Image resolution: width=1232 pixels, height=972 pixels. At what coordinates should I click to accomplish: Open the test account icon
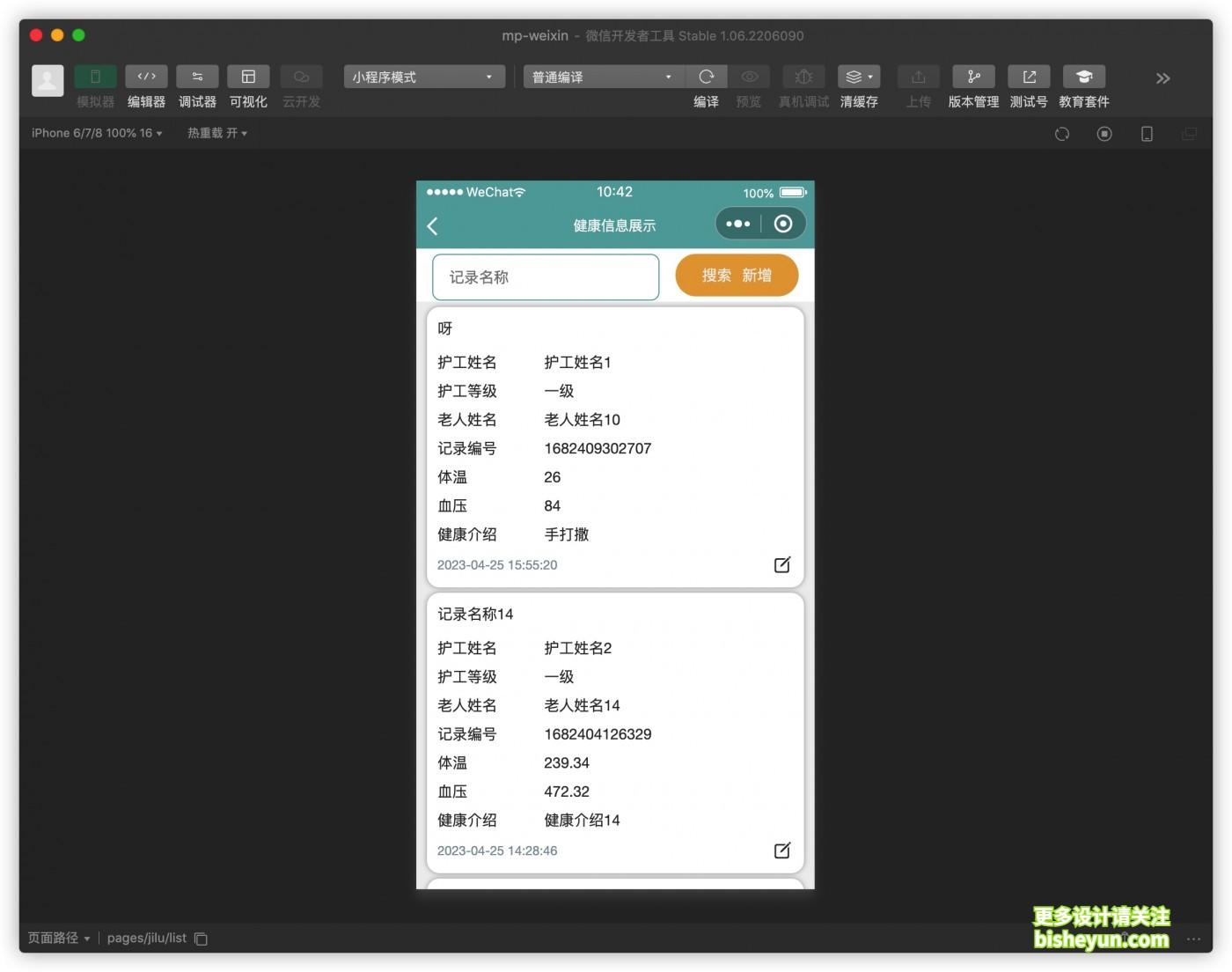tap(1029, 77)
